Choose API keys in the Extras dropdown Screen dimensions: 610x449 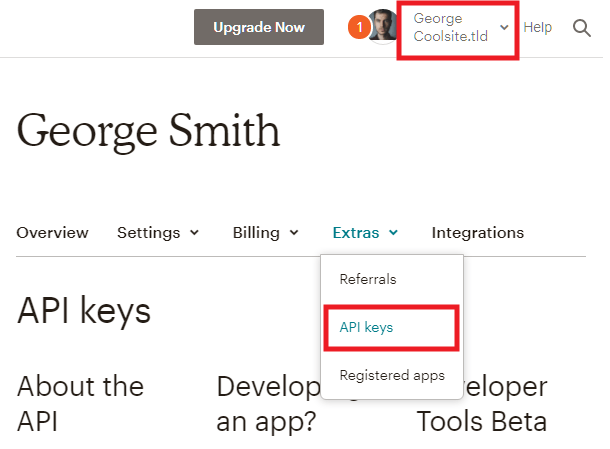click(x=366, y=328)
